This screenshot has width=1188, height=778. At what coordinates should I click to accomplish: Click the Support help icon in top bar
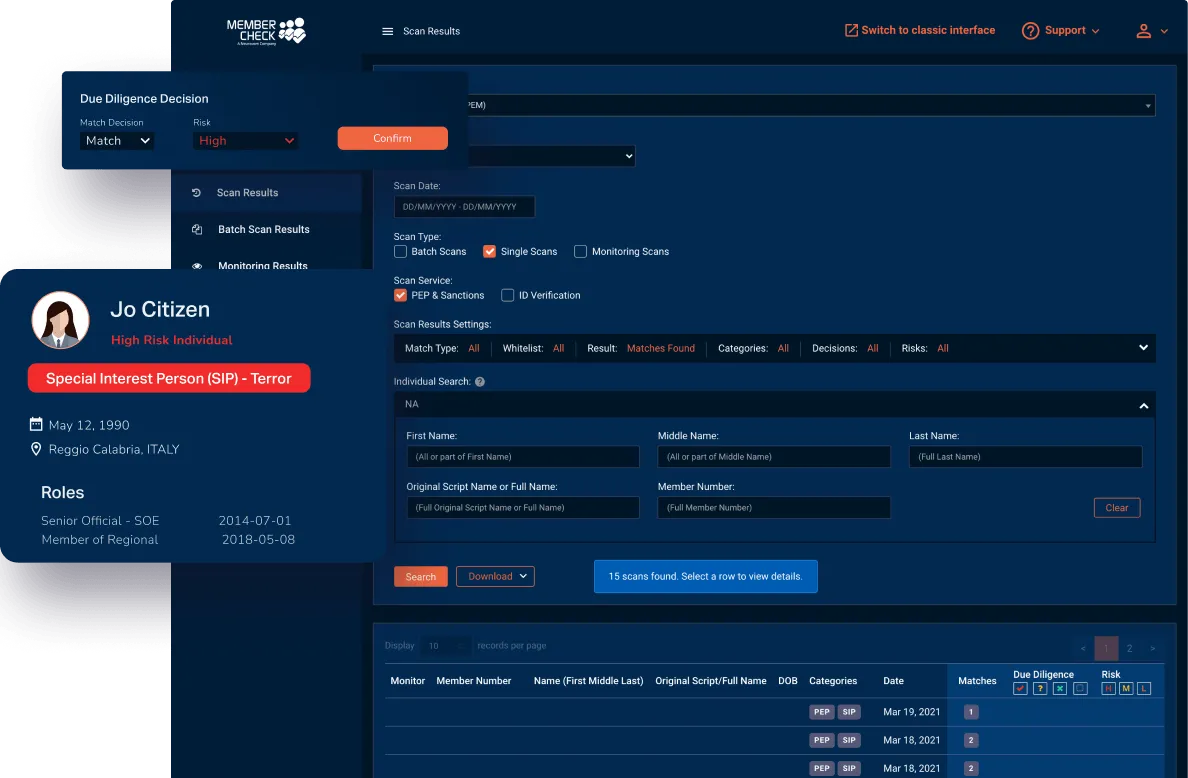(1031, 30)
